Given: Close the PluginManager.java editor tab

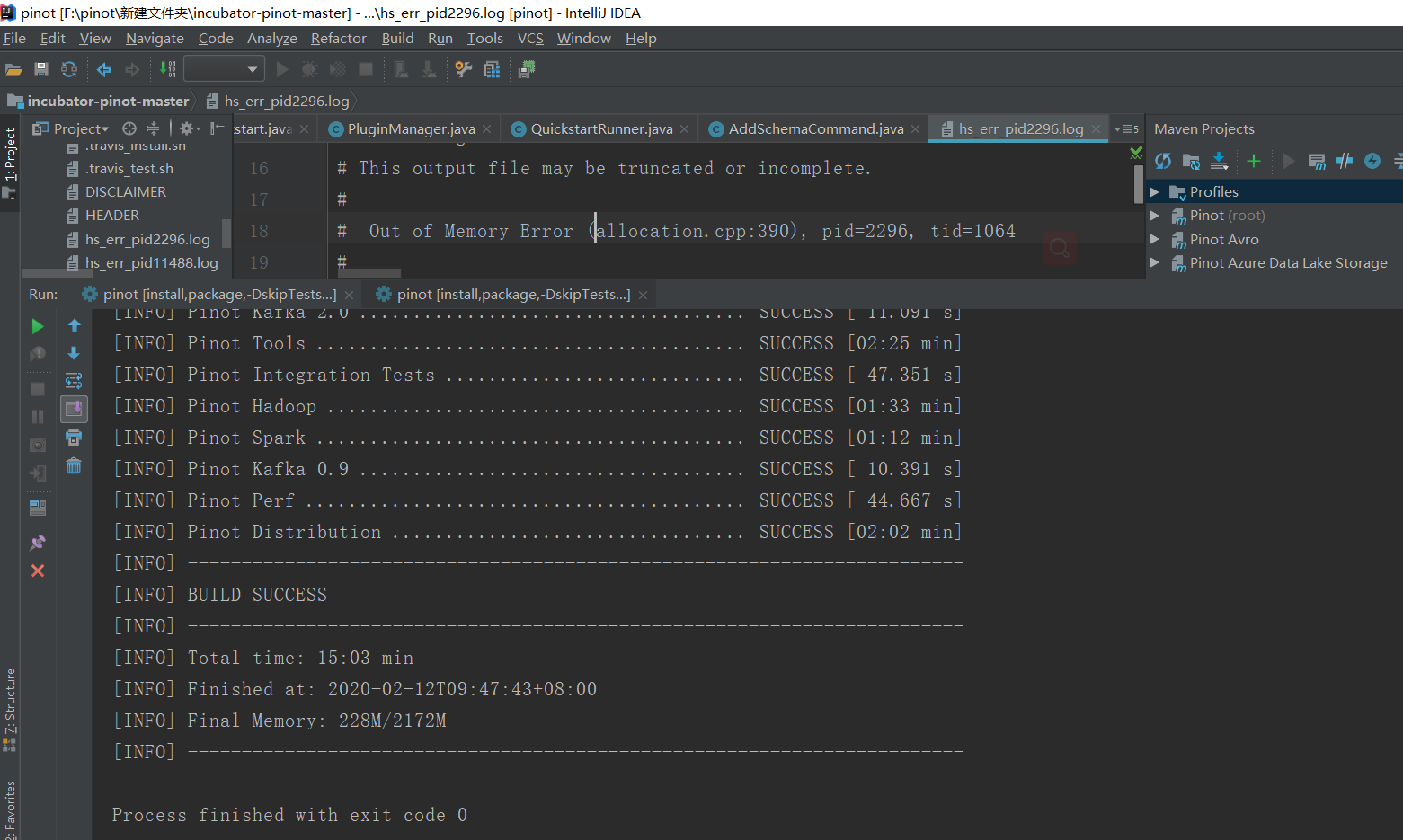Looking at the screenshot, I should tap(486, 129).
